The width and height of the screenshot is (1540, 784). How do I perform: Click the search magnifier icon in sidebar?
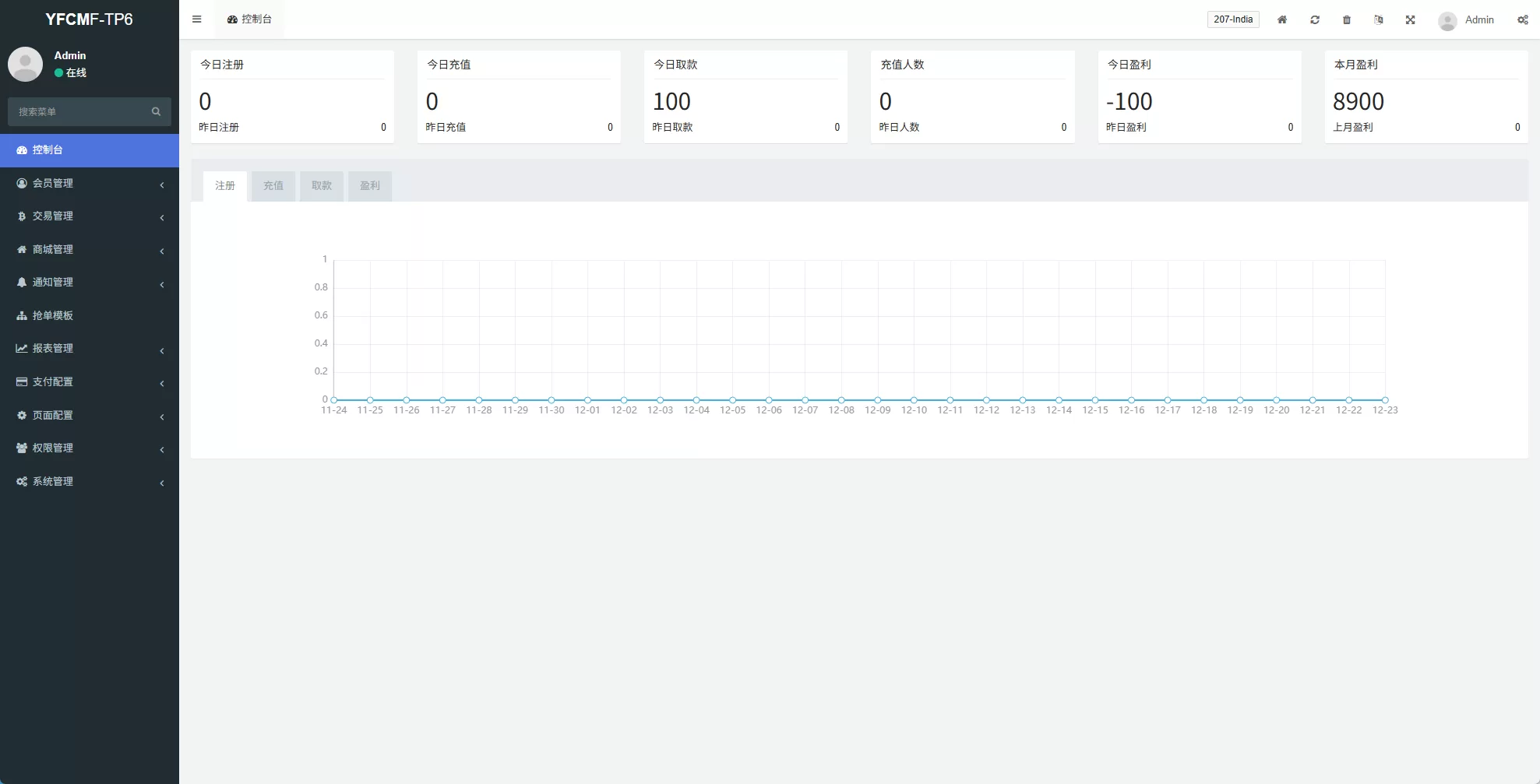[156, 111]
